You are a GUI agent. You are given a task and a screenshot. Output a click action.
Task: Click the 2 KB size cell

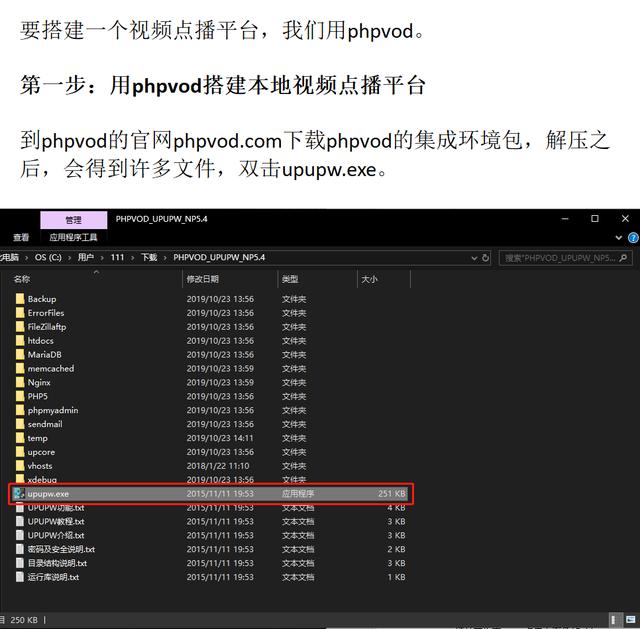(x=396, y=549)
